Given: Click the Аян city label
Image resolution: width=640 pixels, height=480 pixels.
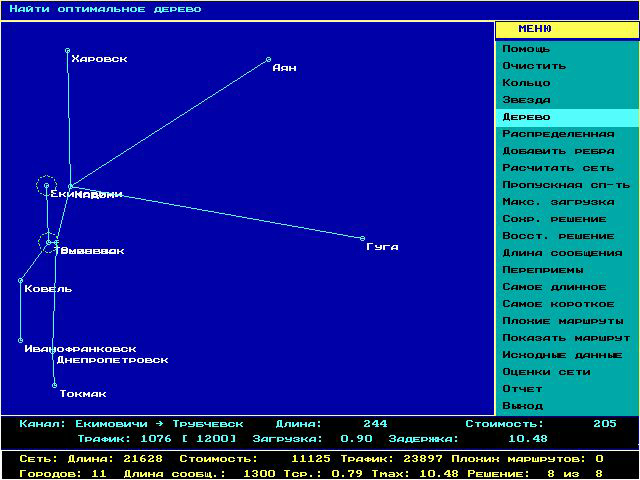Looking at the screenshot, I should 284,68.
